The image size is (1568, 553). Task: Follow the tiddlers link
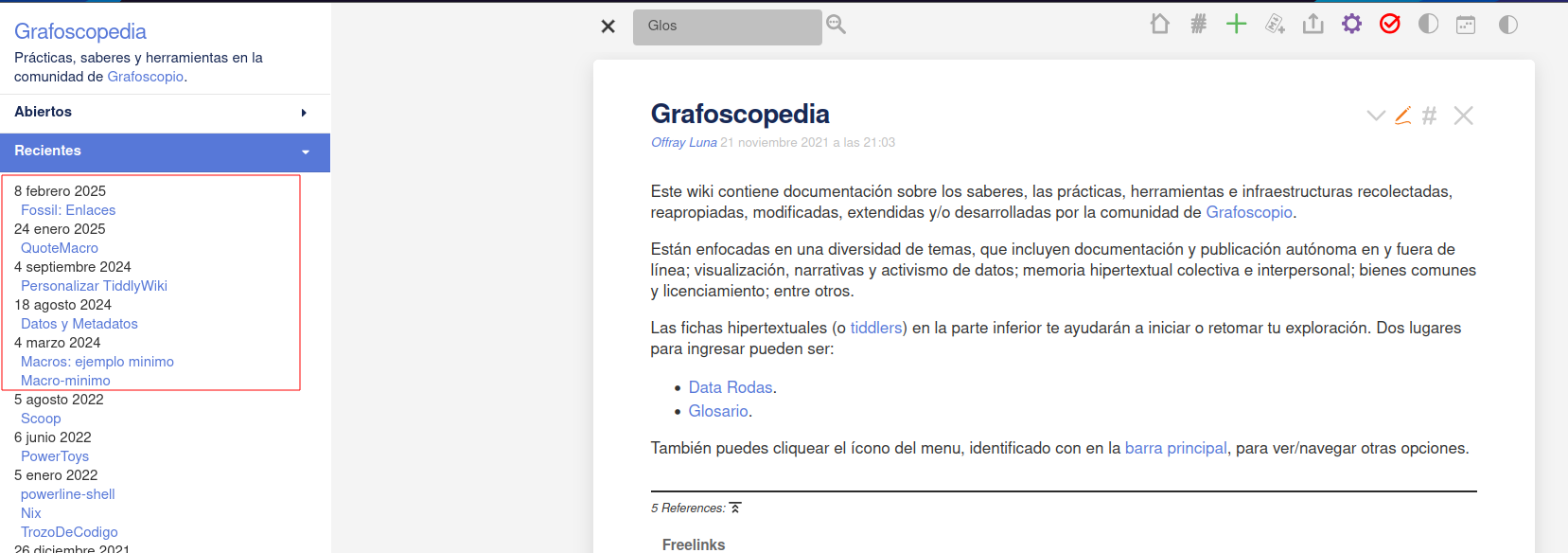[876, 328]
